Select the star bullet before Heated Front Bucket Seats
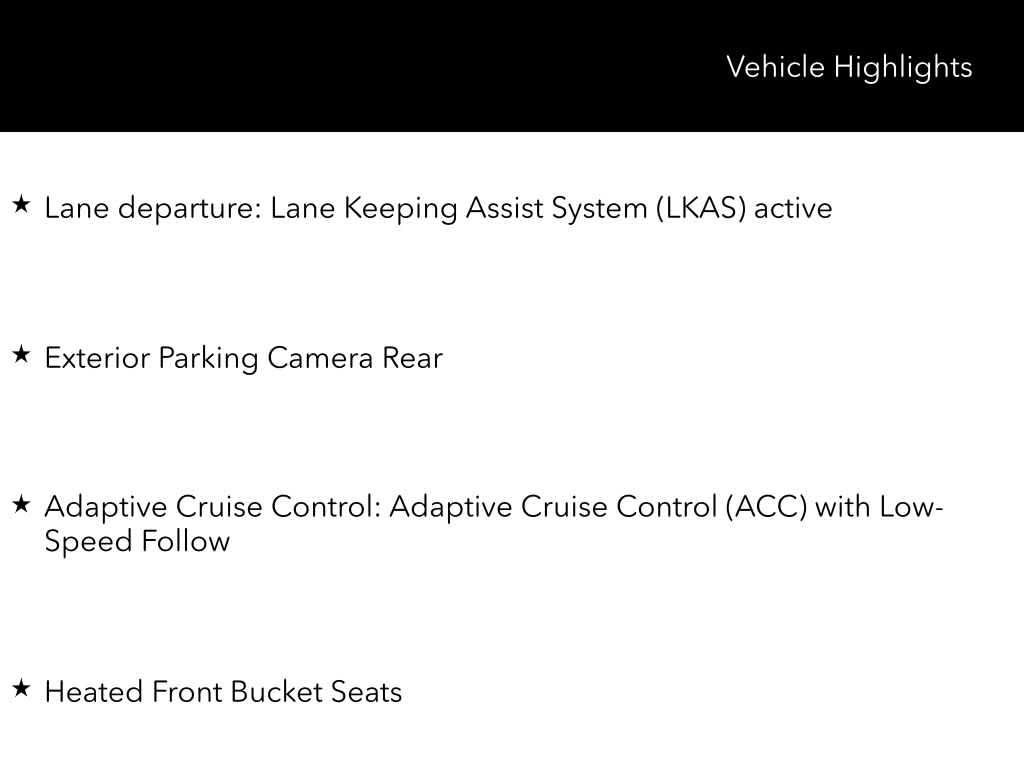This screenshot has height=768, width=1024. click(22, 689)
